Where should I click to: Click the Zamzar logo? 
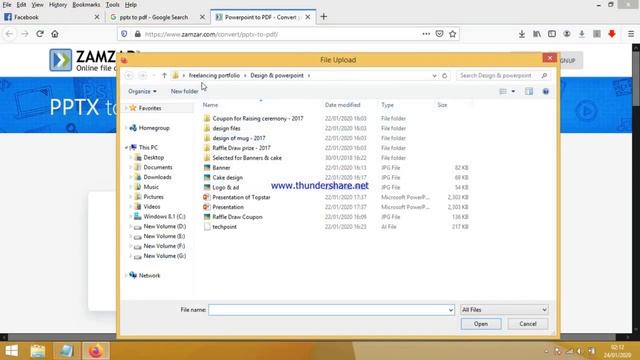tap(60, 60)
